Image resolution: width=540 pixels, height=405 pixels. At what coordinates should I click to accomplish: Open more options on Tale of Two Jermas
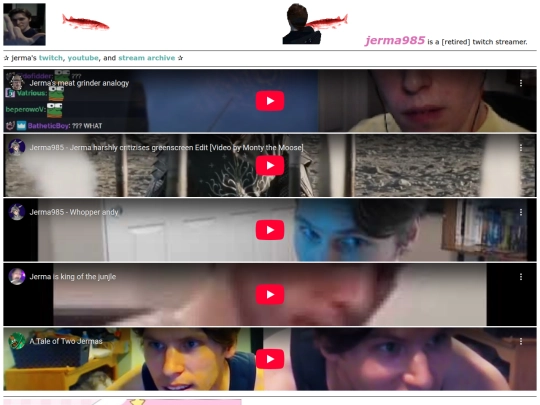tap(521, 341)
